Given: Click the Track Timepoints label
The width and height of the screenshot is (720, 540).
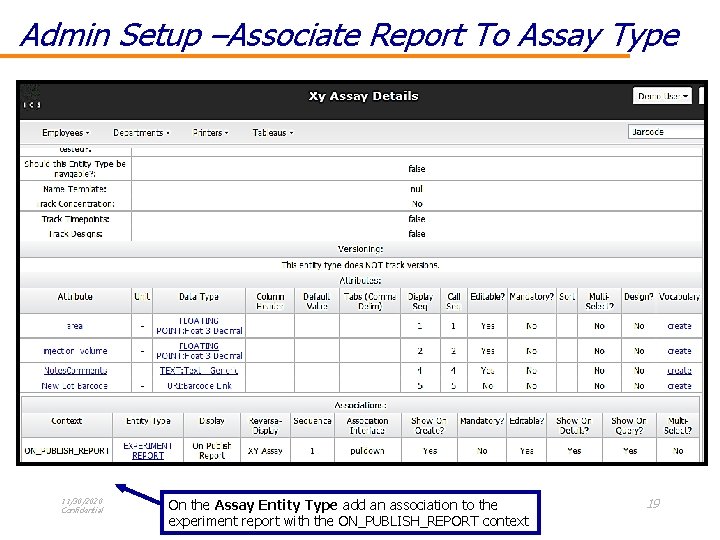Looking at the screenshot, I should (75, 219).
